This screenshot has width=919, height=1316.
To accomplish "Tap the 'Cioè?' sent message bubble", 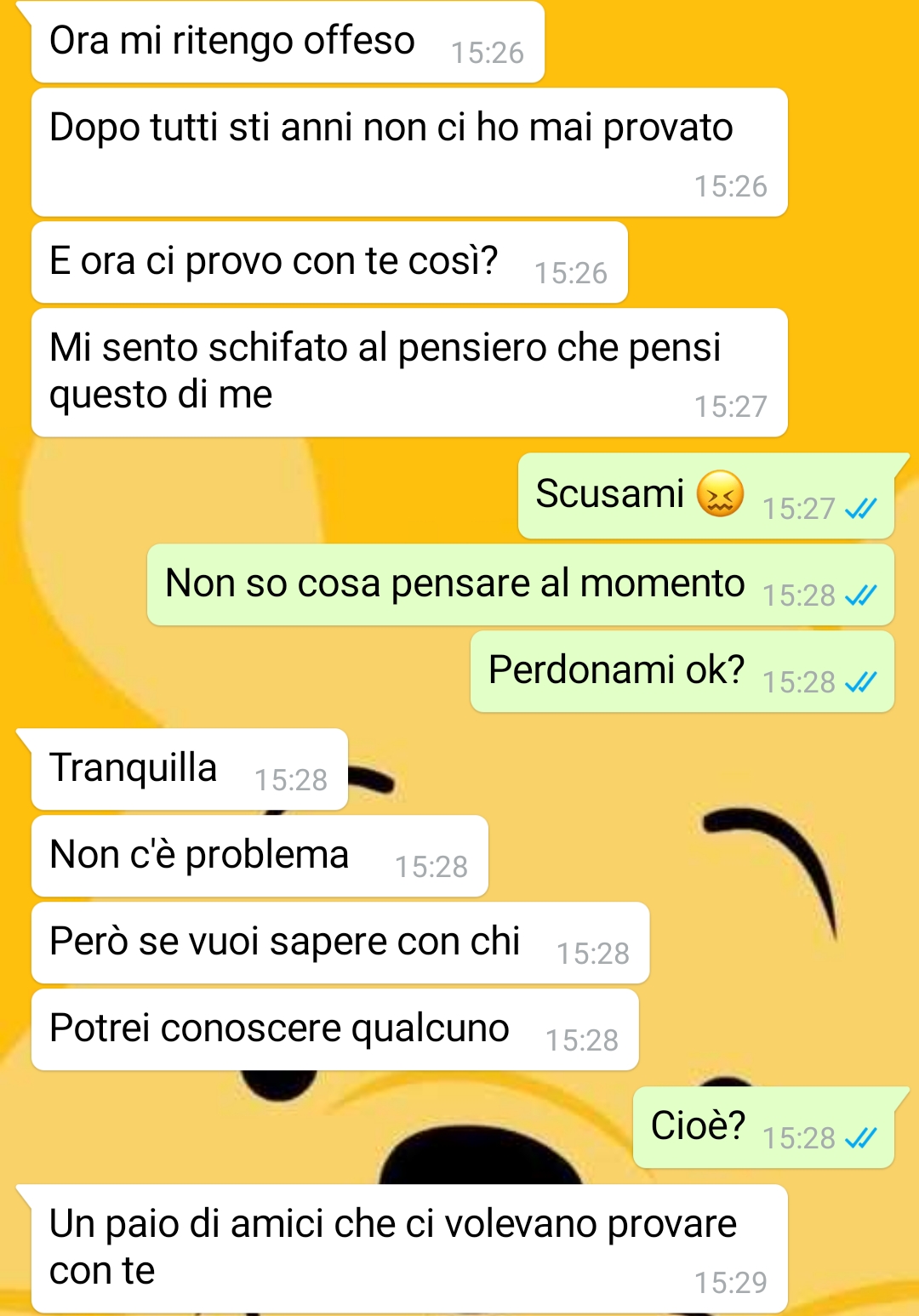I will pos(764,1128).
